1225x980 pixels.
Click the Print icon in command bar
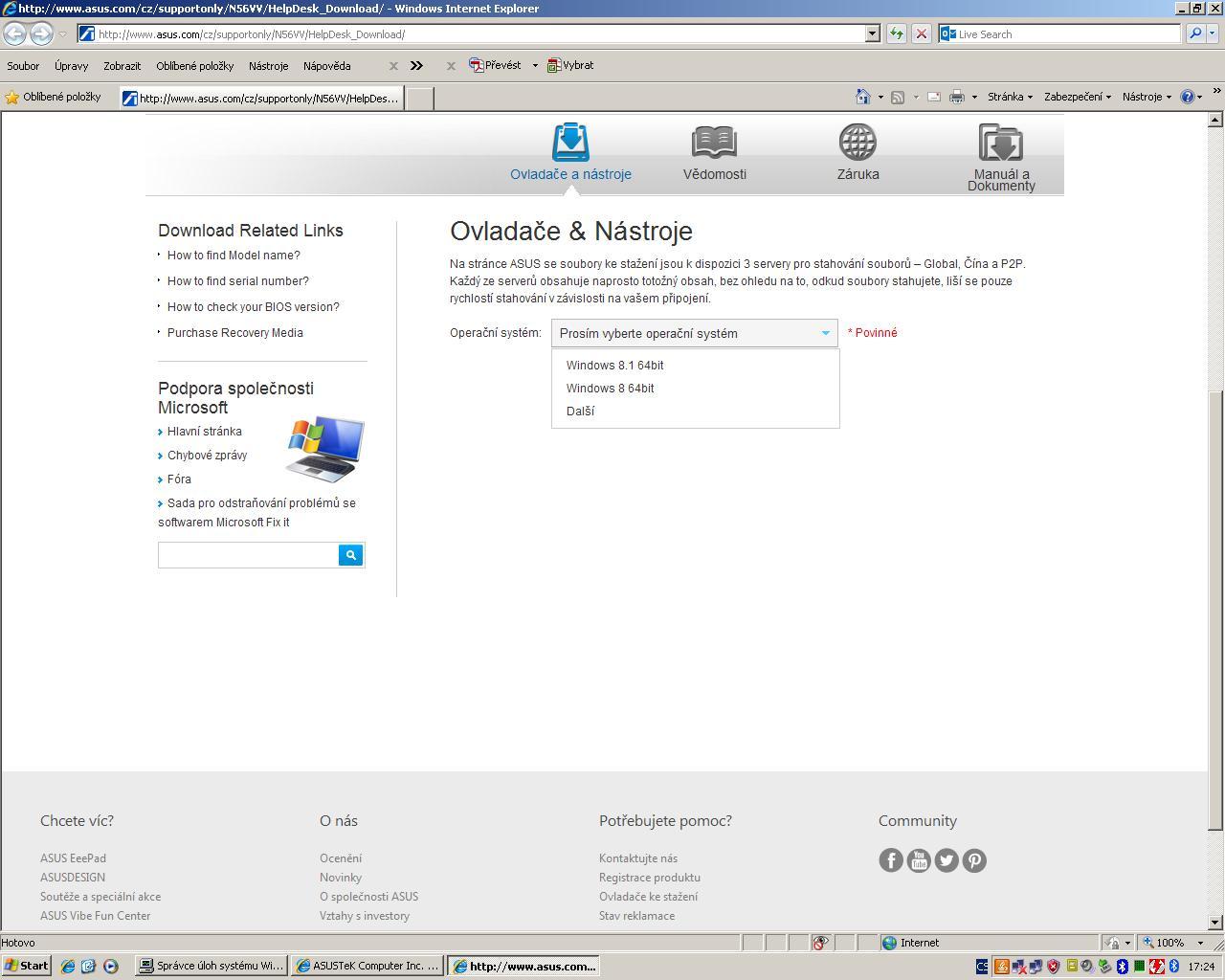pos(956,97)
